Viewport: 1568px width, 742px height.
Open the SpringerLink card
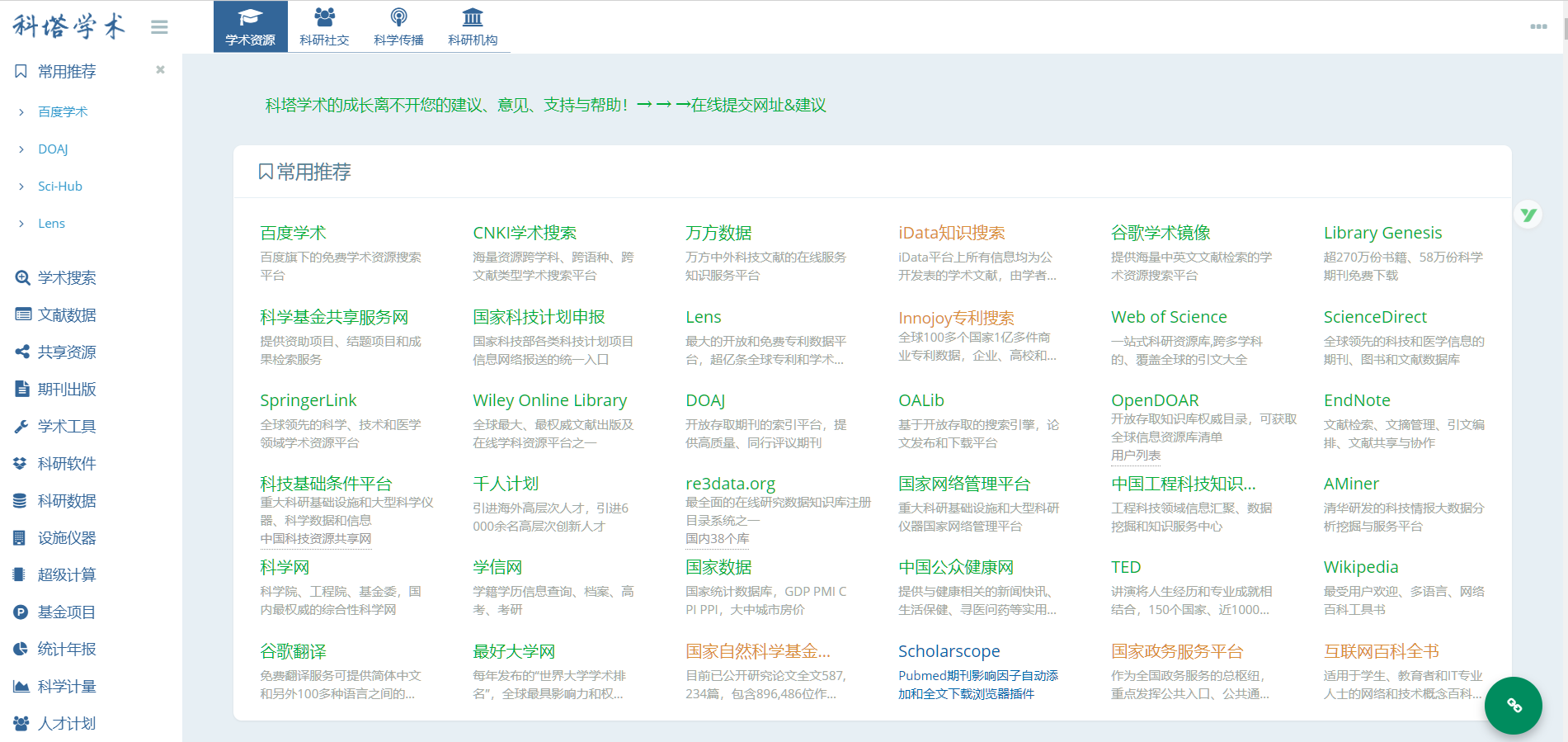(308, 400)
